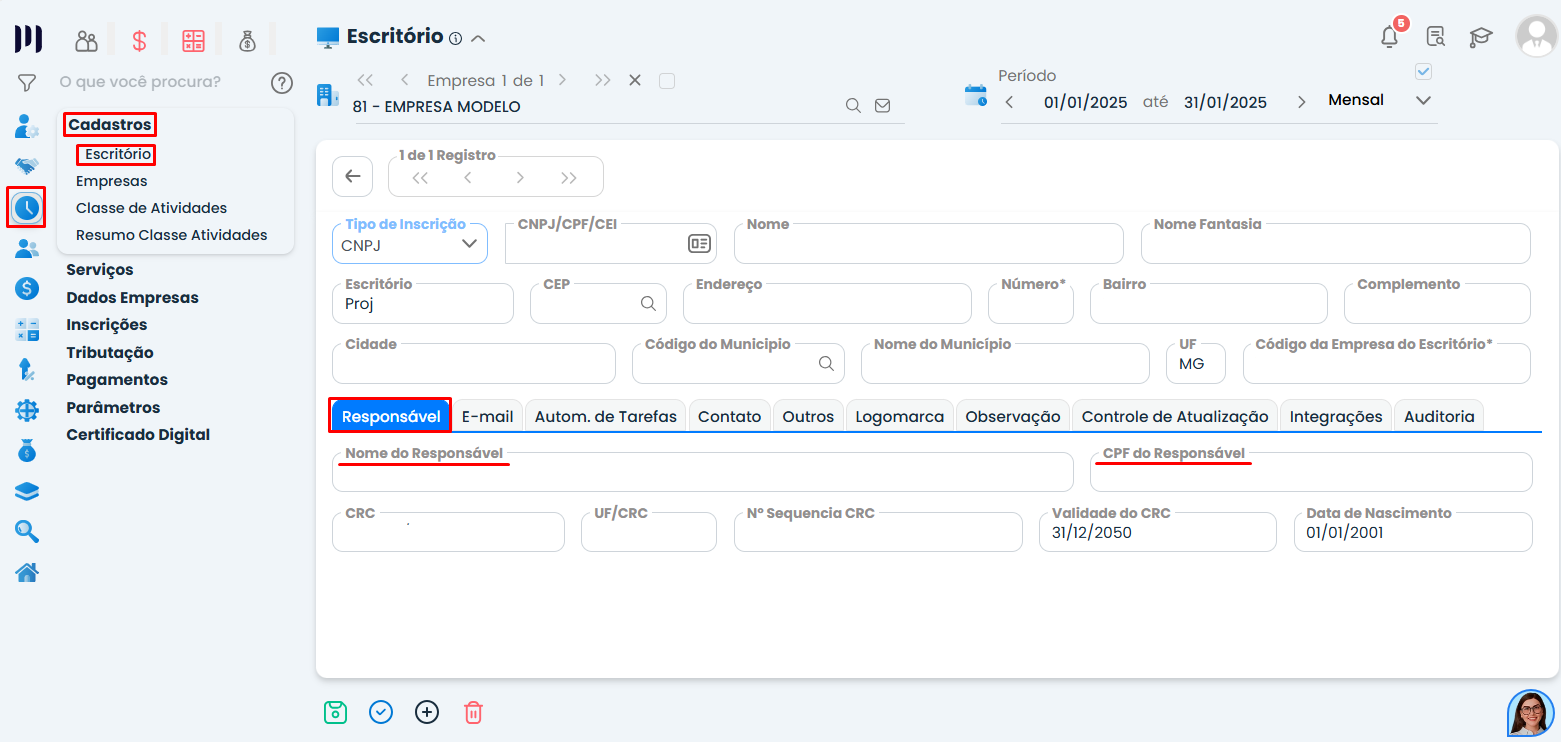Image resolution: width=1561 pixels, height=742 pixels.
Task: Click the company envelope email icon
Action: 882,106
